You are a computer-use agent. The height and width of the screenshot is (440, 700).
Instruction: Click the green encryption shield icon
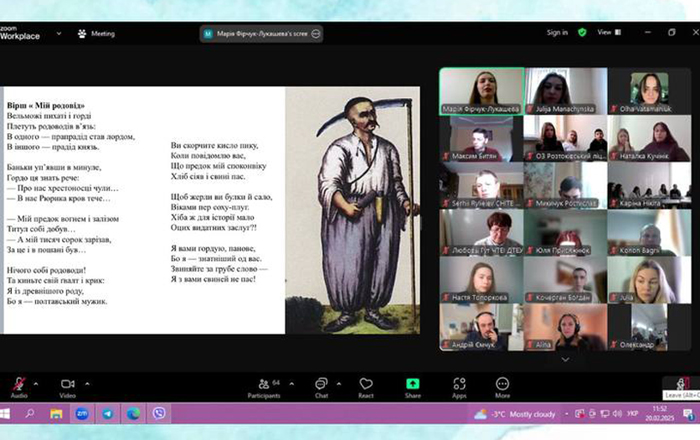click(x=582, y=32)
